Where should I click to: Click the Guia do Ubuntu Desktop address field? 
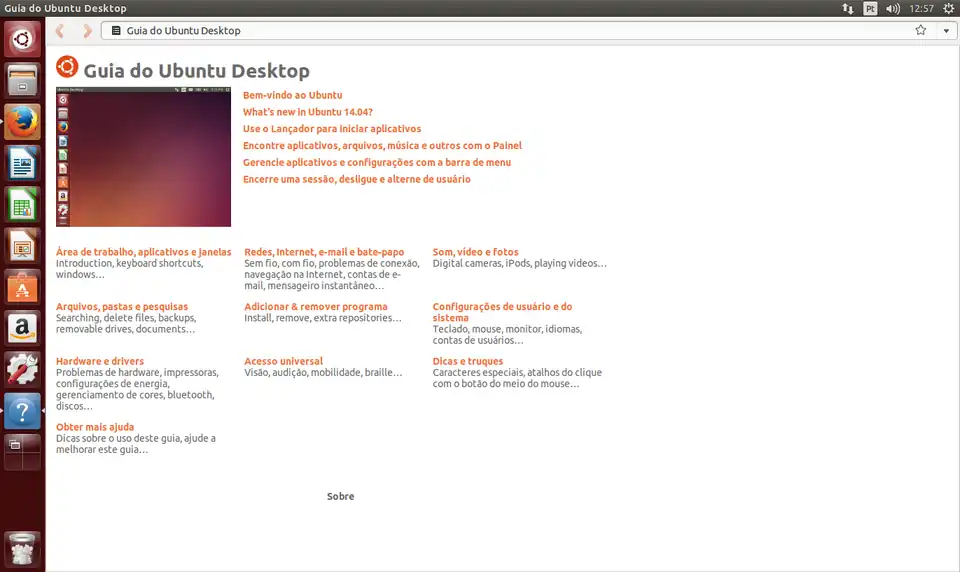(519, 31)
